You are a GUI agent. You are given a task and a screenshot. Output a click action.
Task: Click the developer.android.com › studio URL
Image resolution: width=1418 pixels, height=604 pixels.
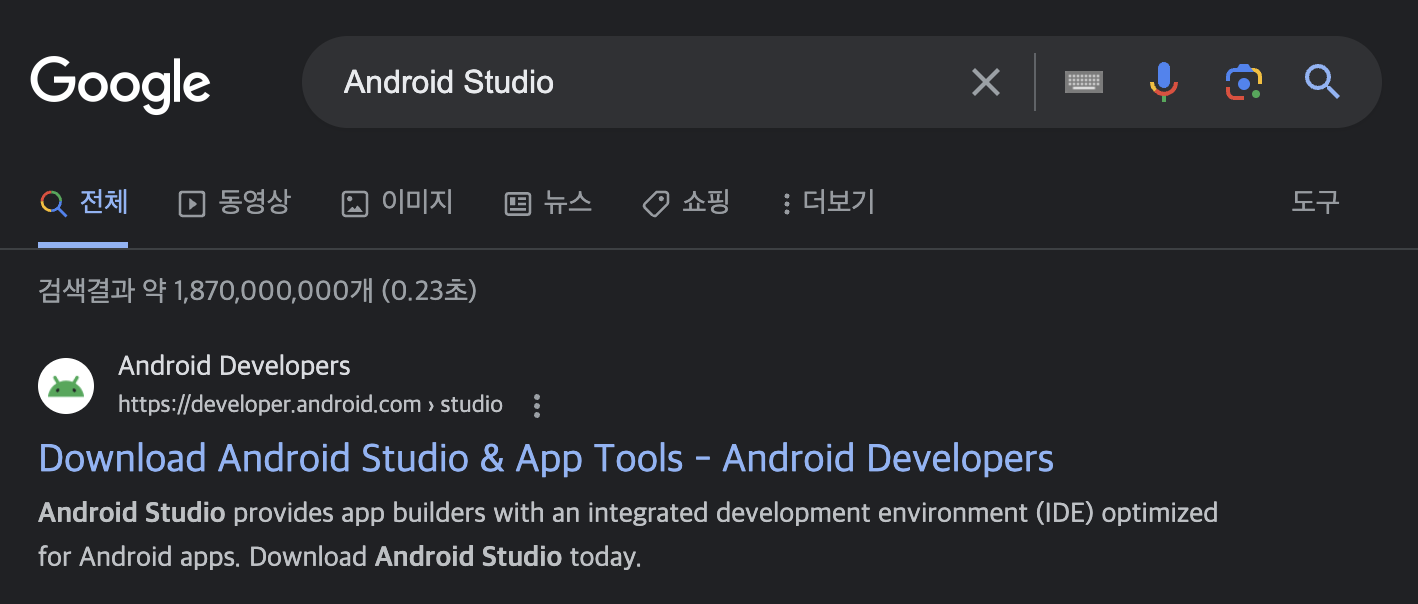coord(310,405)
